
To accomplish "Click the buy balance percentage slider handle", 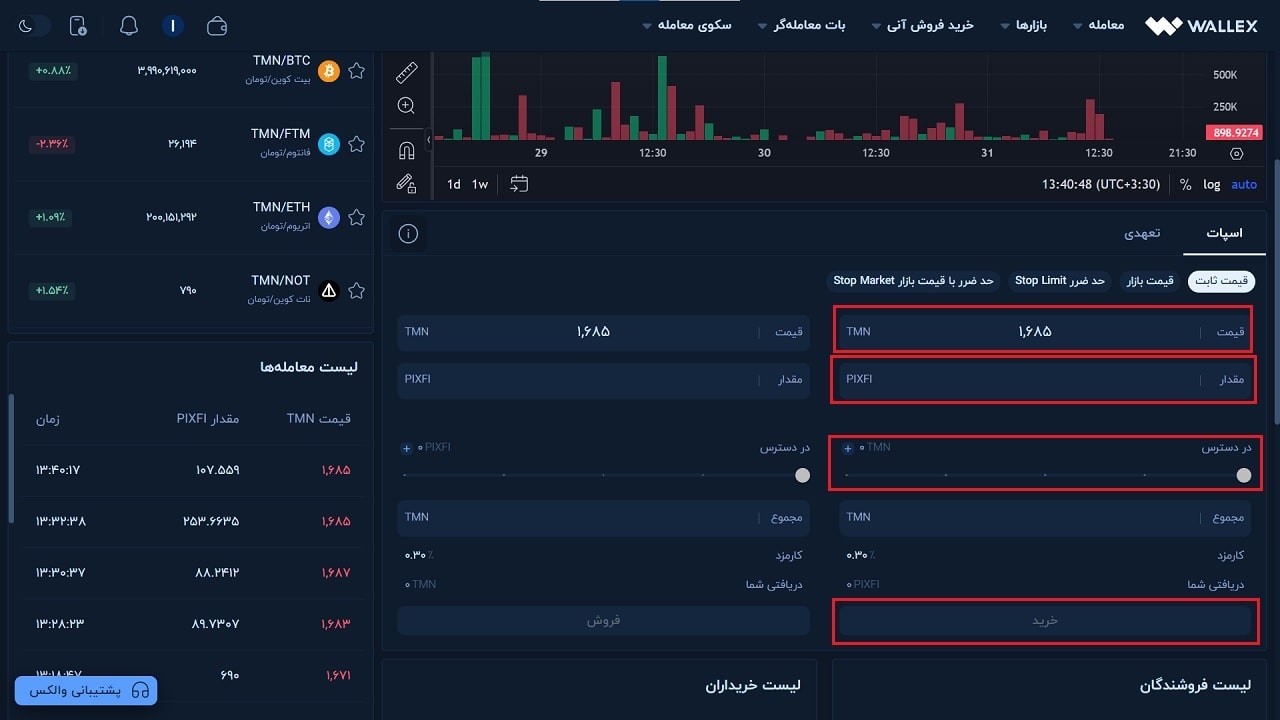I will click(x=1243, y=475).
